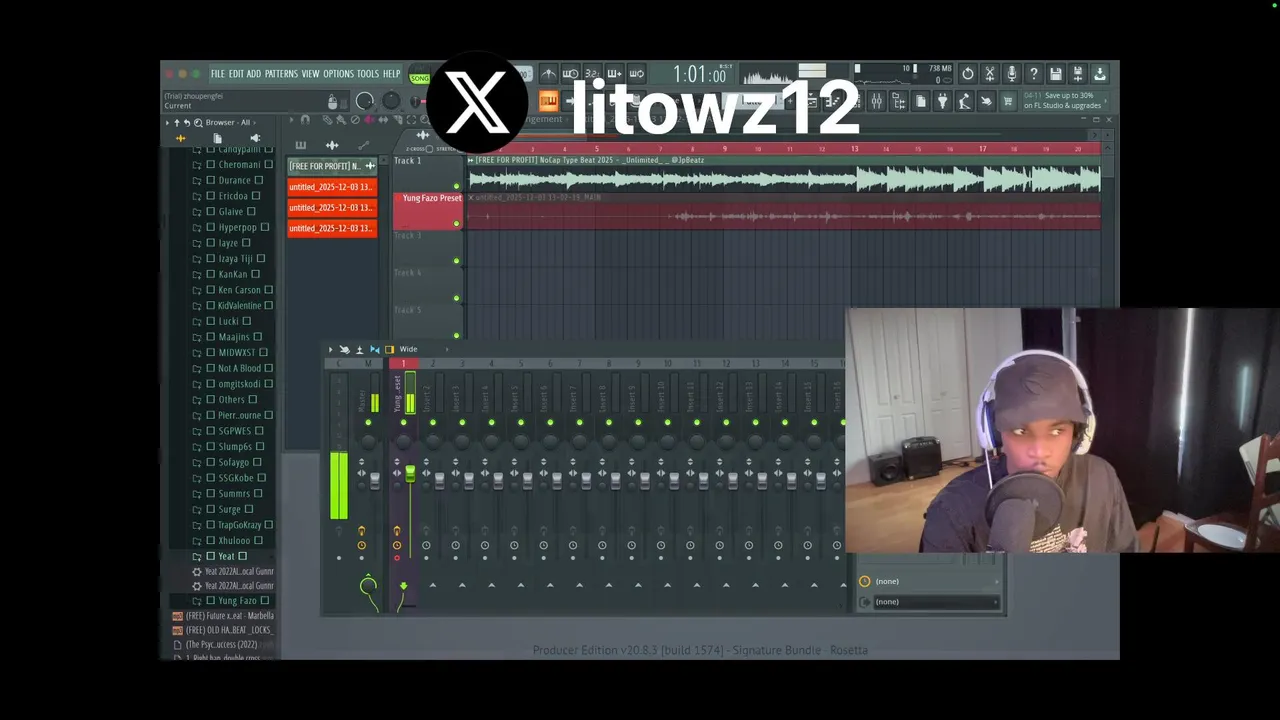Click the browser speaker sounds tab icon

255,138
